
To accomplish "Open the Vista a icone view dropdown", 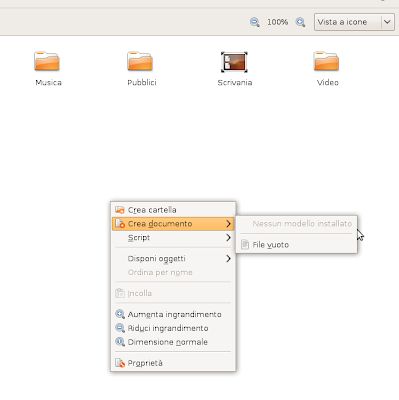I will [x=354, y=22].
